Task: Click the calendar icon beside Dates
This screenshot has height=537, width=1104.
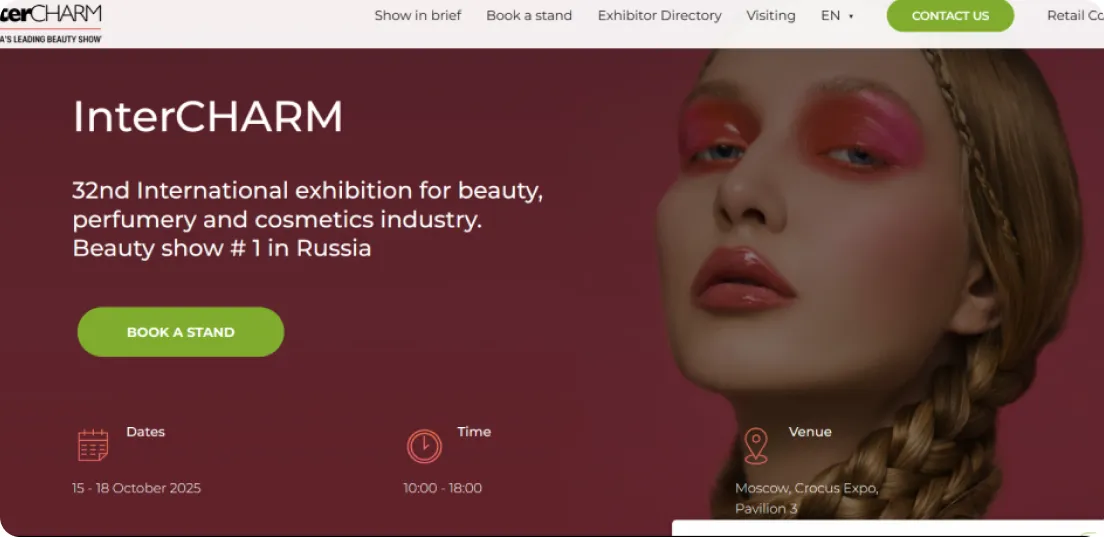Action: tap(93, 446)
